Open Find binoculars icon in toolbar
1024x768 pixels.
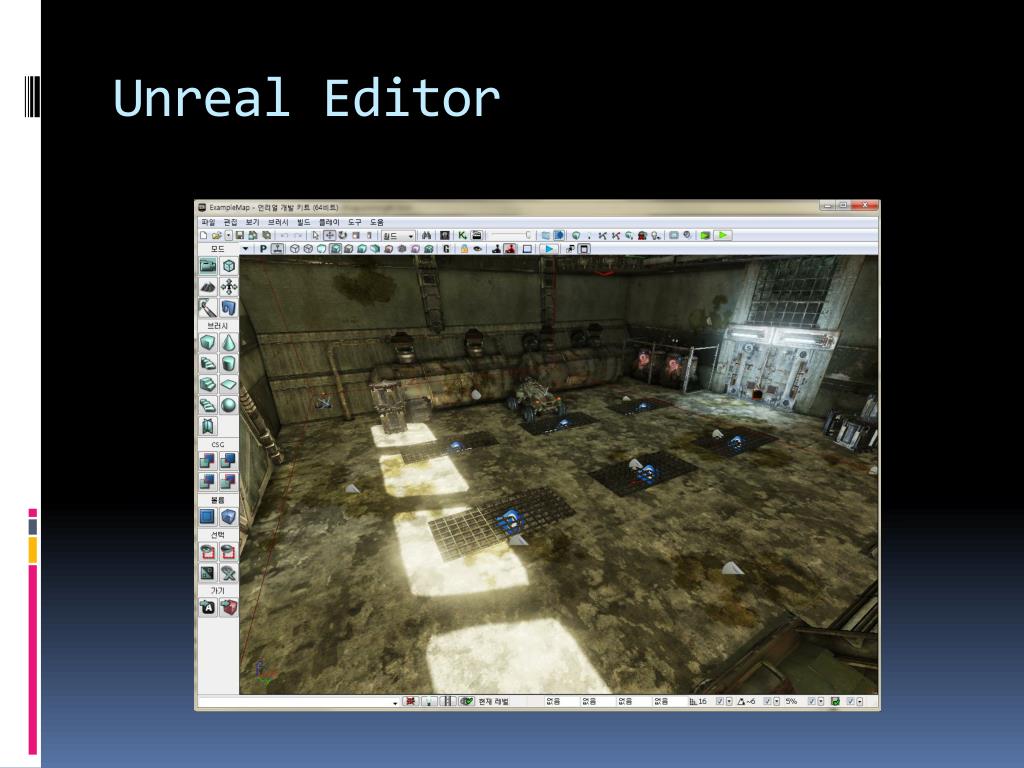426,235
